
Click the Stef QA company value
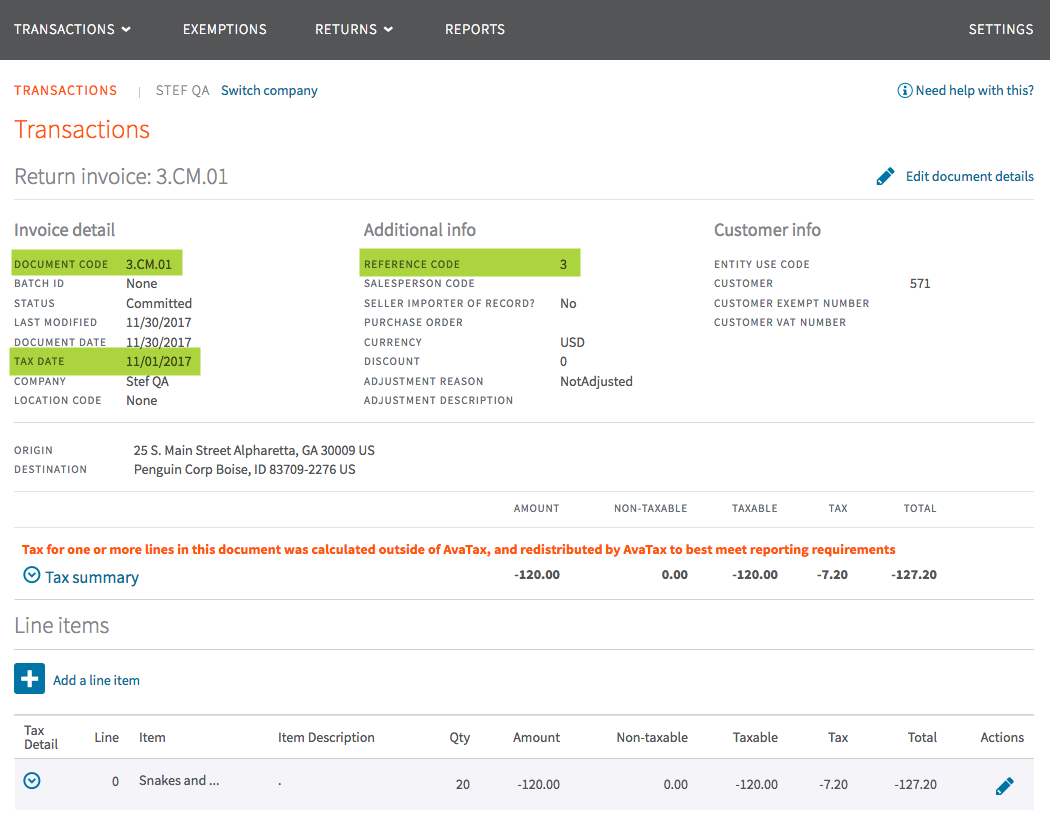click(x=147, y=381)
